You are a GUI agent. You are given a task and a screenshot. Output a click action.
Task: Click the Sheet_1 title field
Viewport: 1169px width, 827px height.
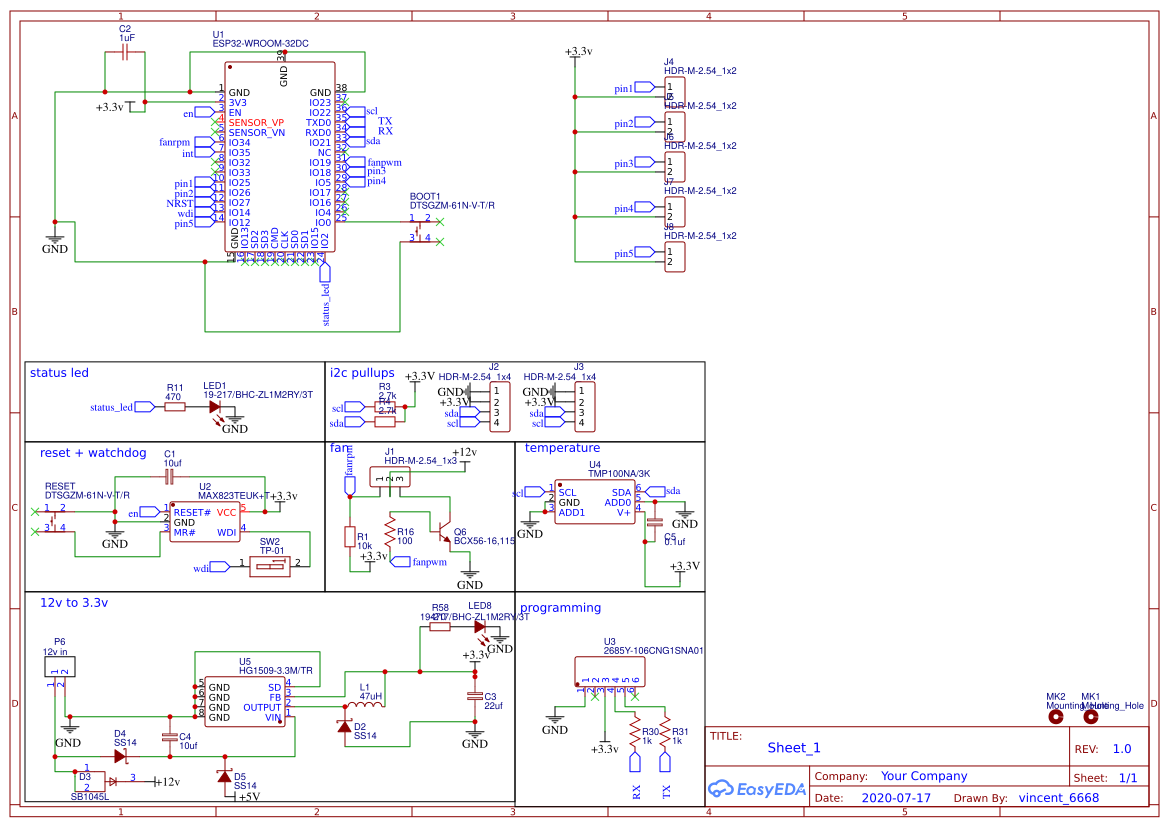pyautogui.click(x=793, y=747)
